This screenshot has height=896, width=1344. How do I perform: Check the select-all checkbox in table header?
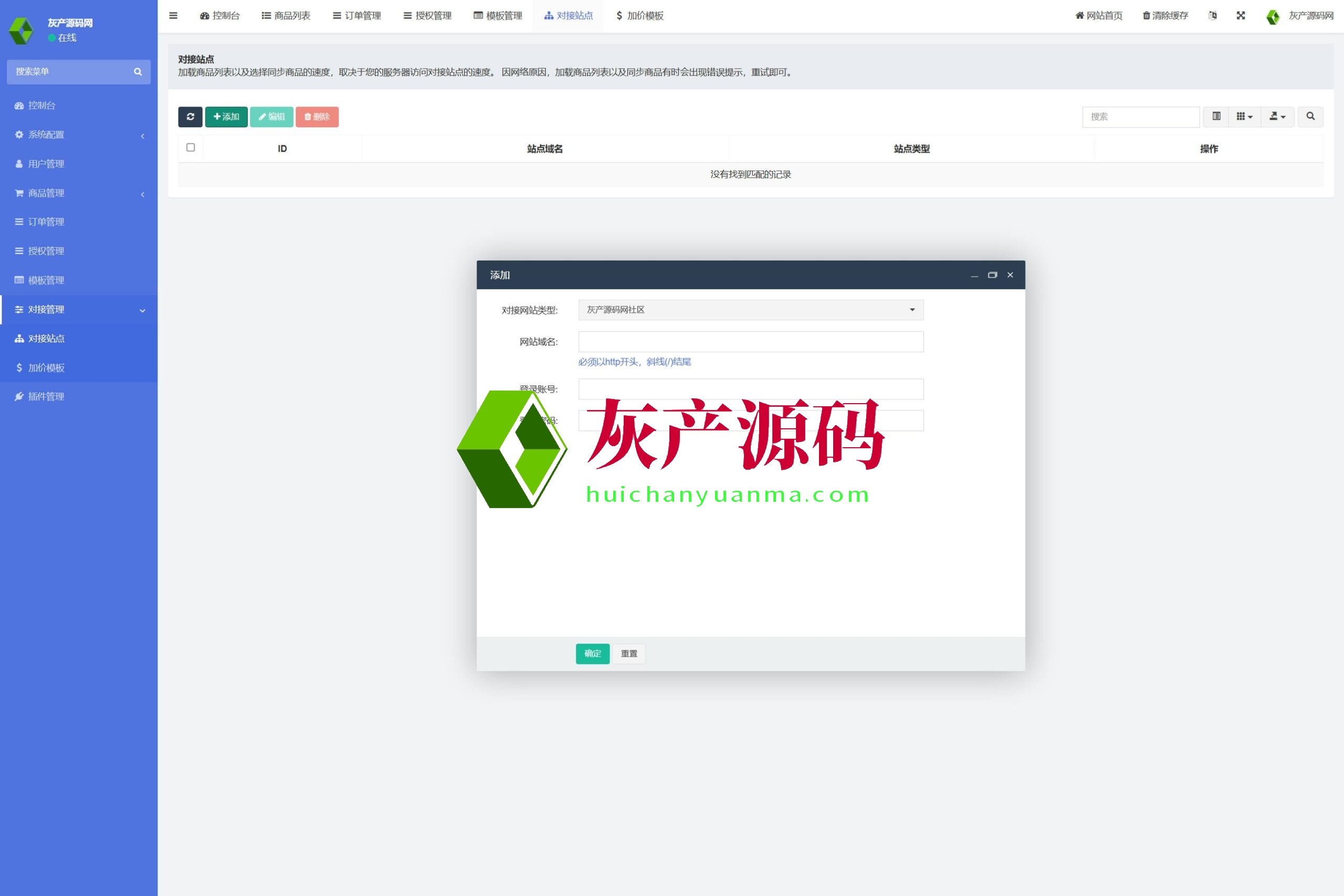pos(191,147)
